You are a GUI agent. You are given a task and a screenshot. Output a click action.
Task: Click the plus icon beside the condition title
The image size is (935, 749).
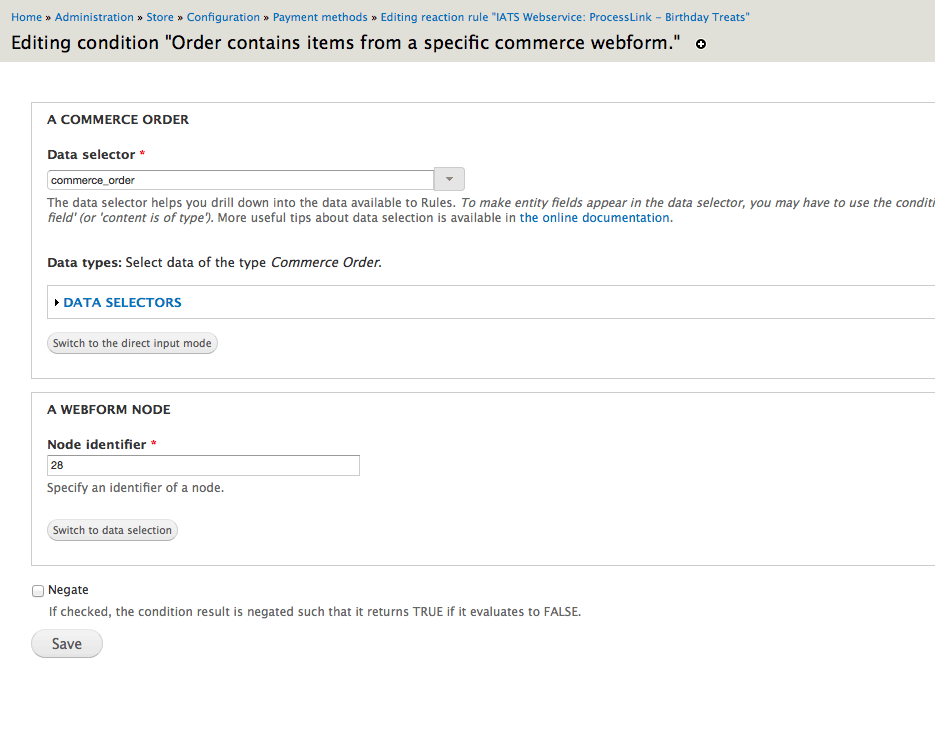click(x=699, y=44)
